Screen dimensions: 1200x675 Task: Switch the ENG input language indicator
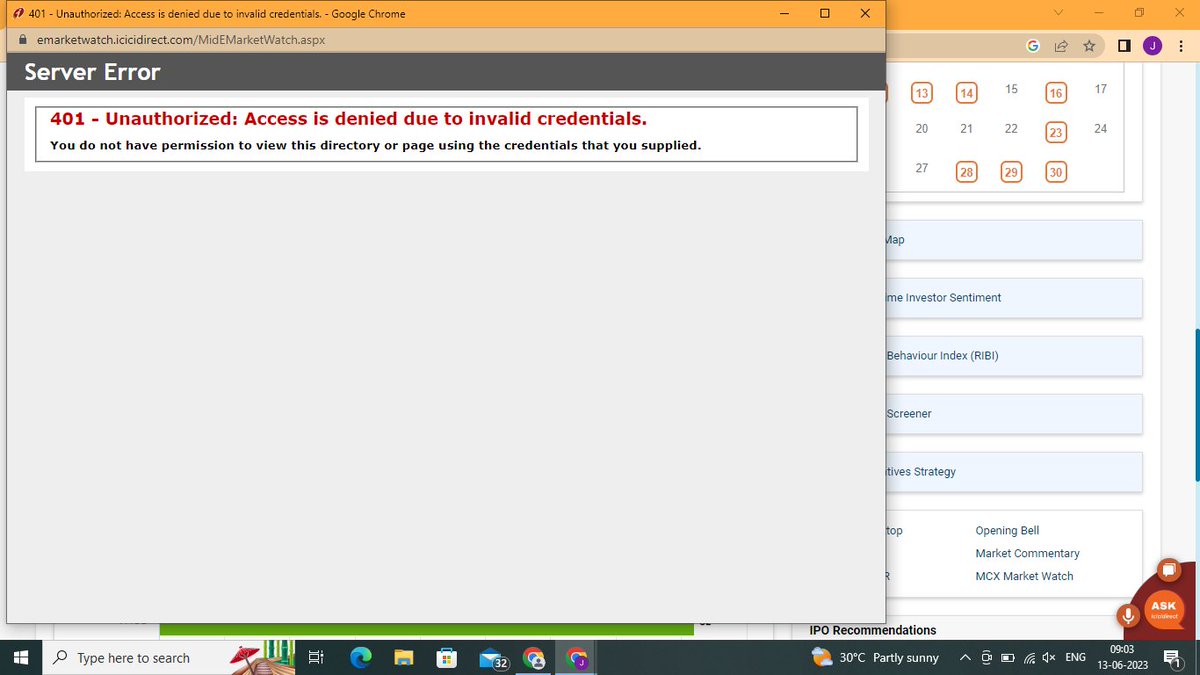[1075, 657]
